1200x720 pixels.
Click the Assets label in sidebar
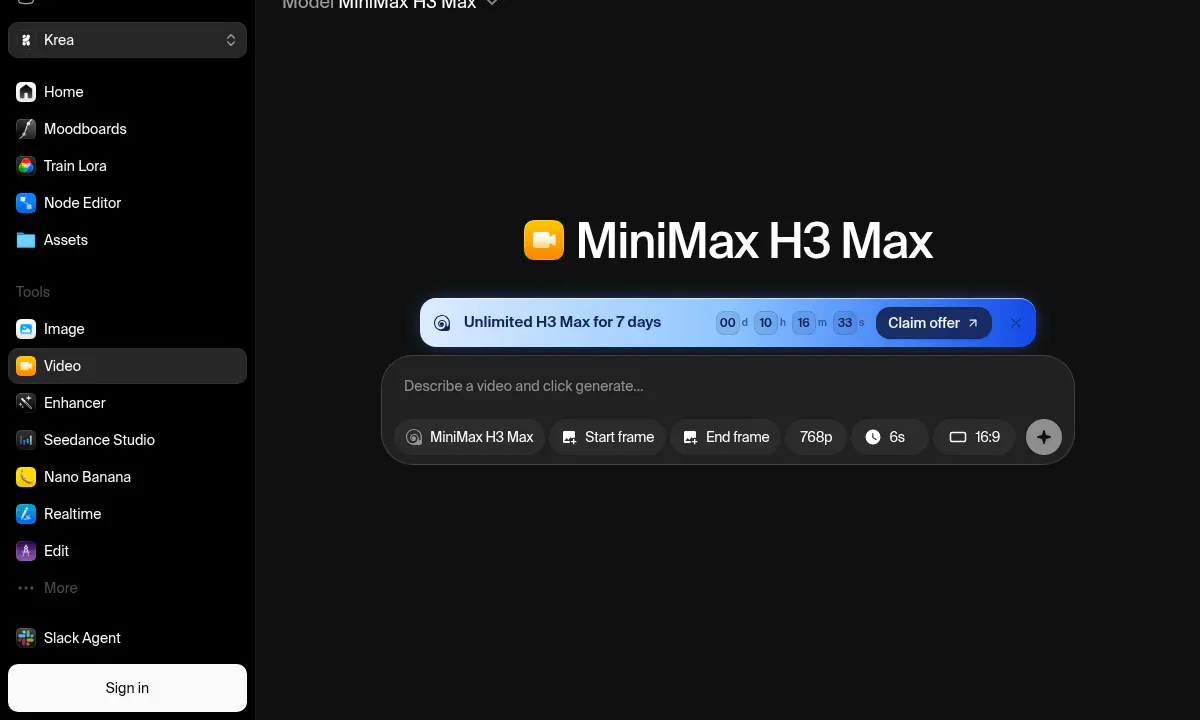[66, 240]
